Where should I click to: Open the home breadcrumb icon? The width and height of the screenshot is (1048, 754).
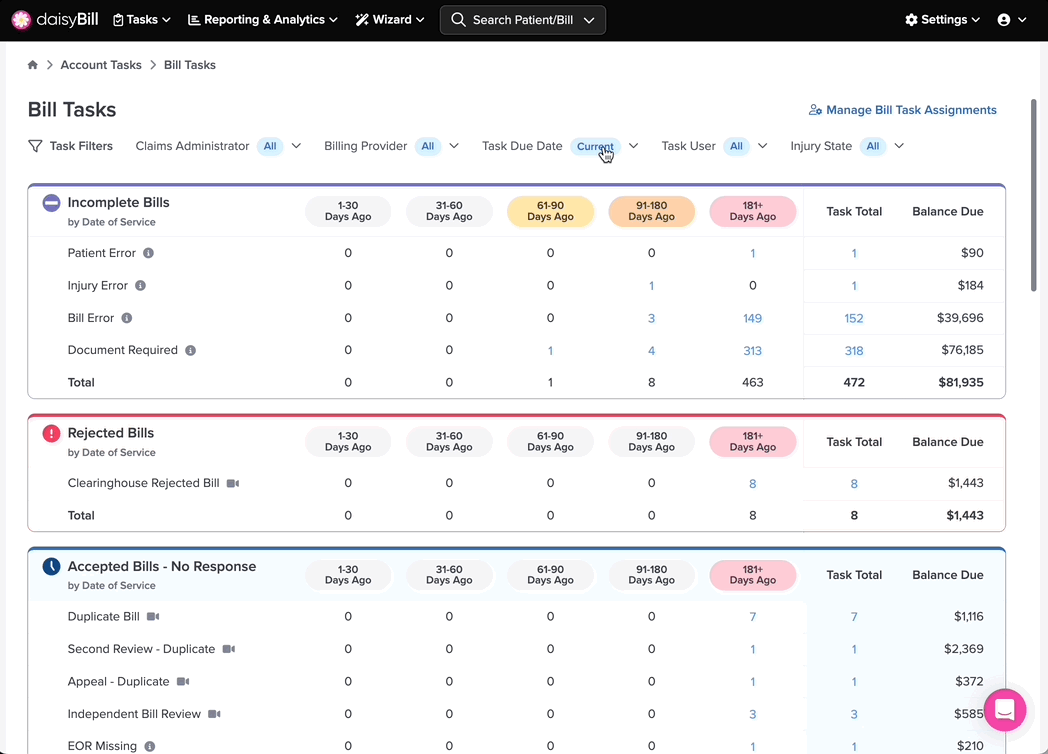click(33, 65)
